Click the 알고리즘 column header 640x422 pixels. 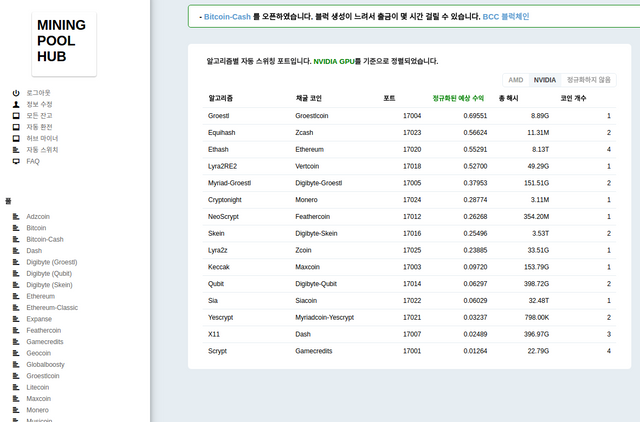(x=220, y=98)
